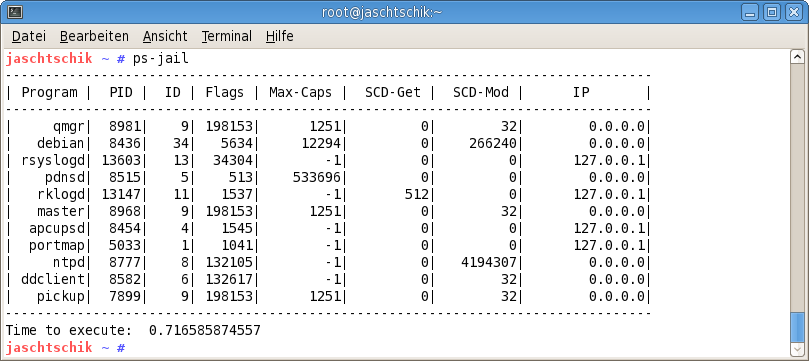Click SCD-Get value '512'
The image size is (809, 361).
(x=417, y=195)
